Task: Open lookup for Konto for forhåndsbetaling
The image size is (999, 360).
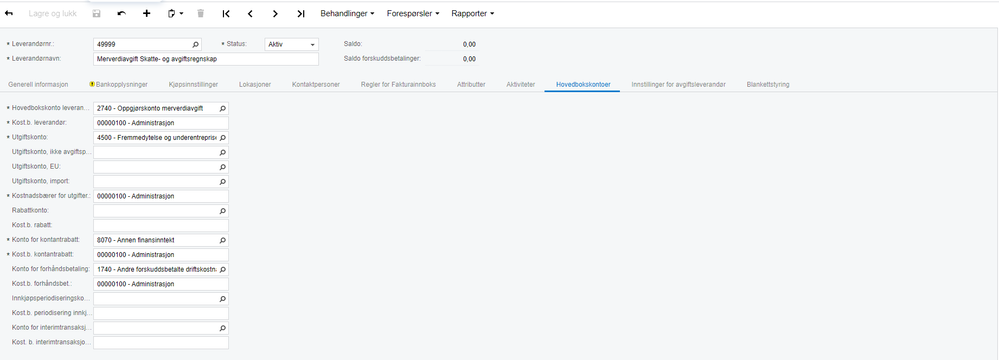Action: point(223,270)
